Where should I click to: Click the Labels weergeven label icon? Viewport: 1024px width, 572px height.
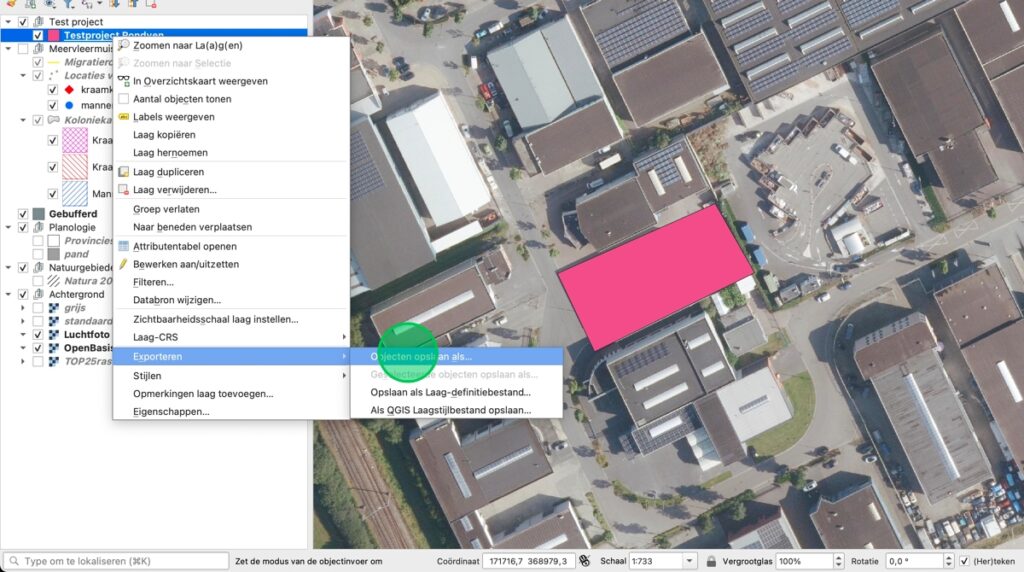pyautogui.click(x=124, y=117)
